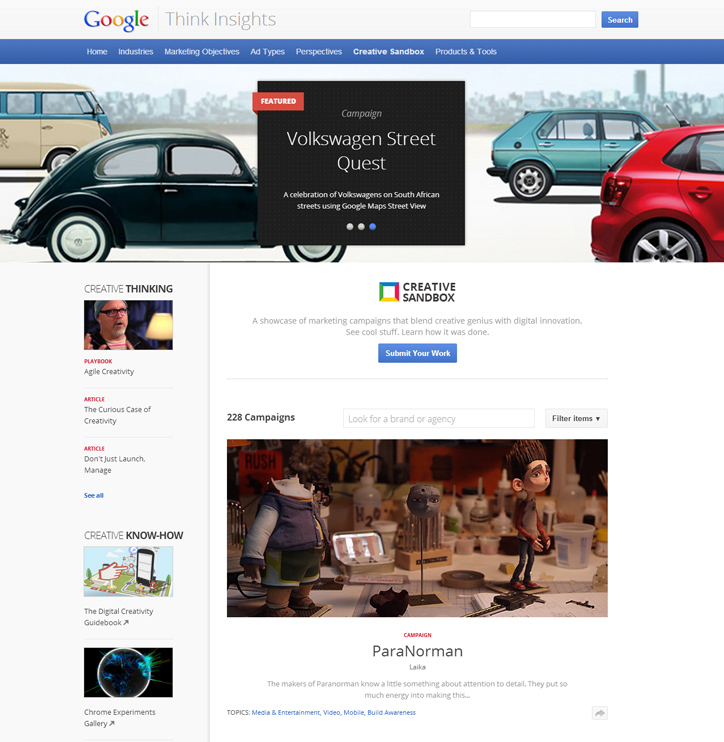Open the Digital Creativity Guidebook thumbnail
Viewport: 724px width, 742px height.
[x=128, y=572]
